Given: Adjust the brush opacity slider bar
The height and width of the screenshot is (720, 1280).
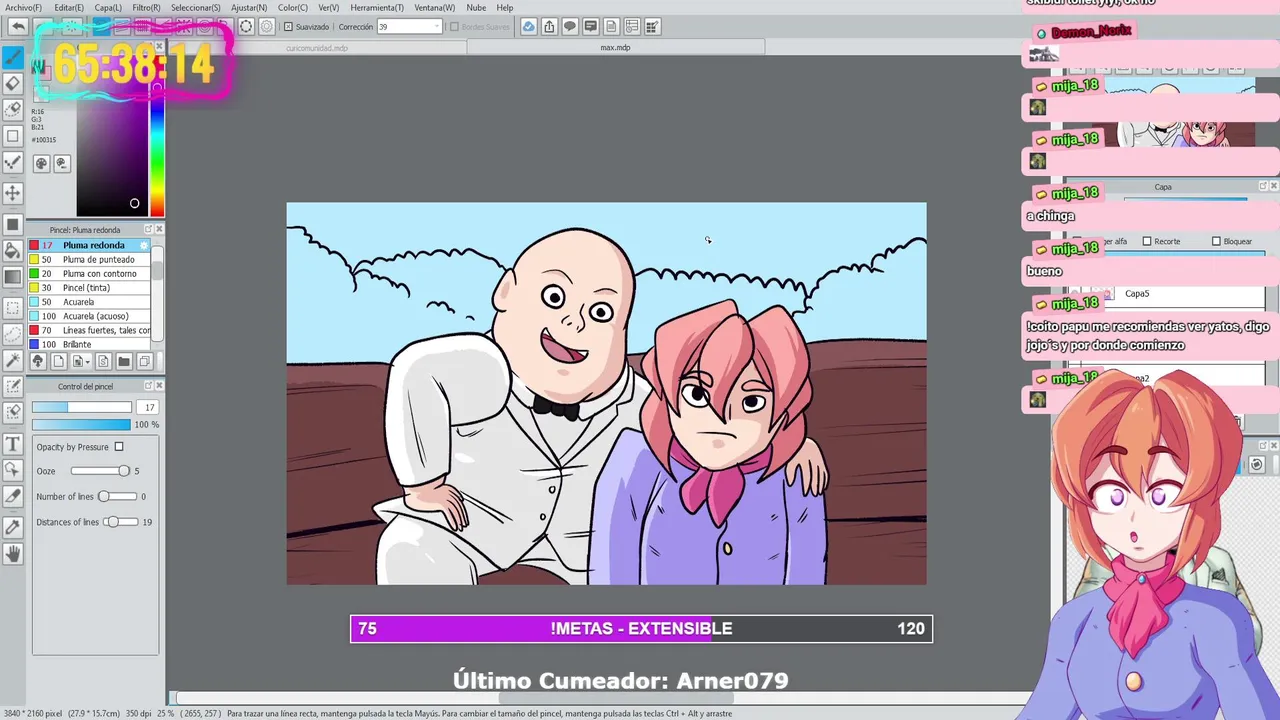Looking at the screenshot, I should (81, 425).
